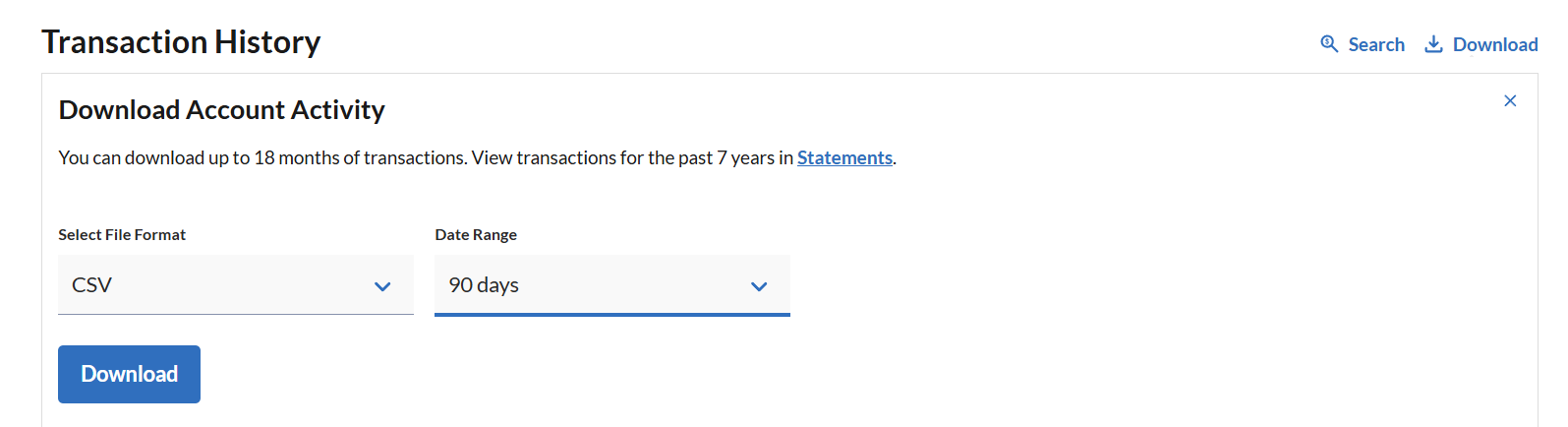
Task: Click the Download text link at top
Action: [1495, 44]
